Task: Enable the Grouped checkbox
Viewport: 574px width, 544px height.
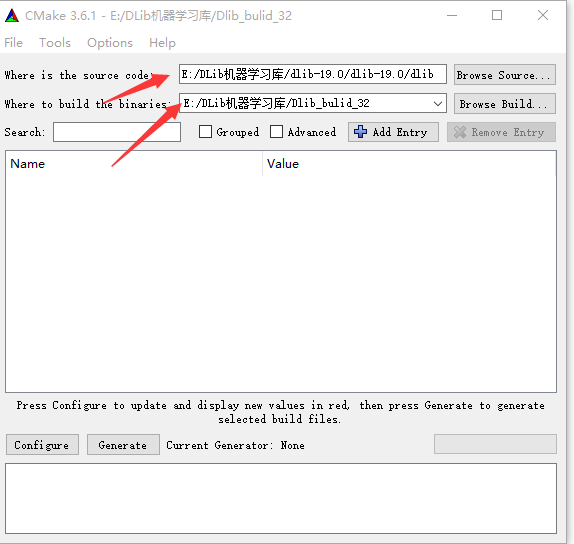Action: point(205,132)
